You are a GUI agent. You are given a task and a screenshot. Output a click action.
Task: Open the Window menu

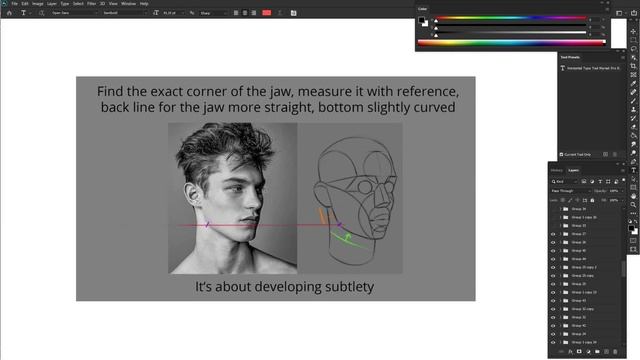128,4
